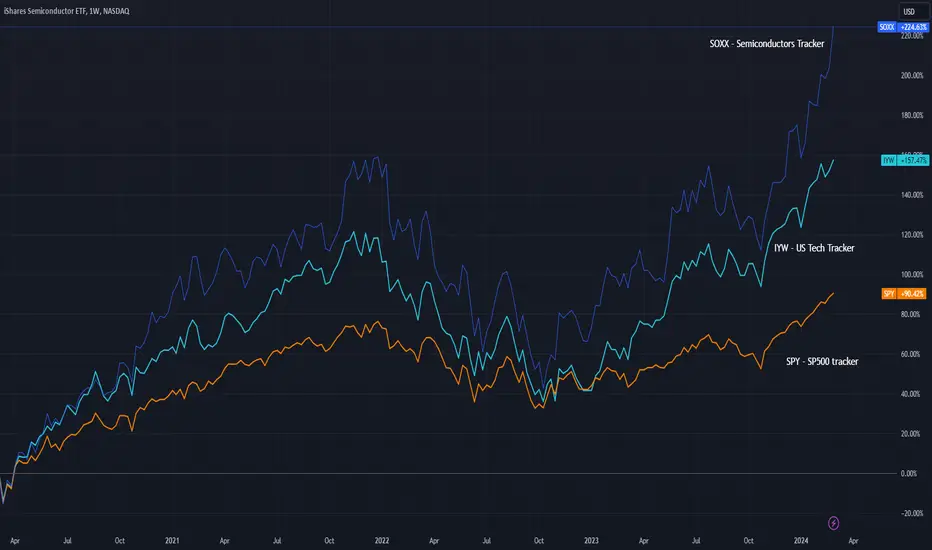The image size is (932, 550).
Task: Click the 200.00% price axis label
Action: point(912,76)
